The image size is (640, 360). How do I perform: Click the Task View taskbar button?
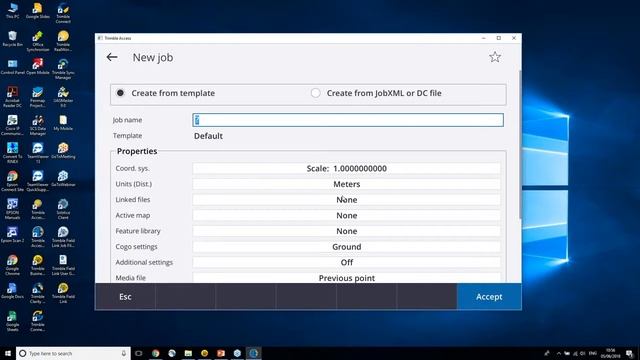pos(139,353)
